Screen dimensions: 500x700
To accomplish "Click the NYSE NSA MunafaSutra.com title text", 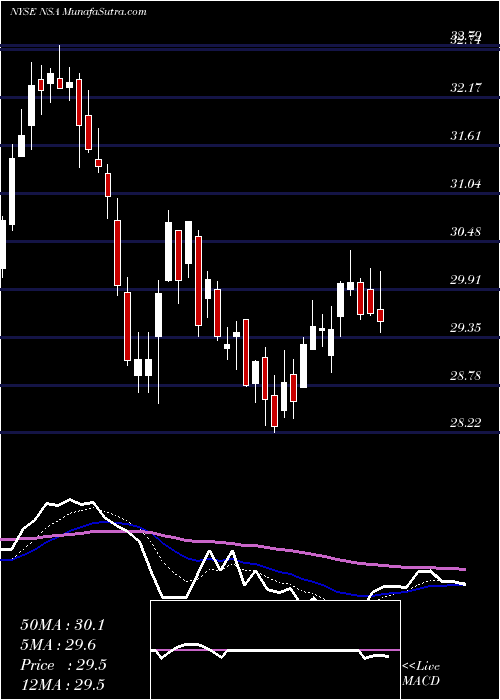I will (x=78, y=12).
